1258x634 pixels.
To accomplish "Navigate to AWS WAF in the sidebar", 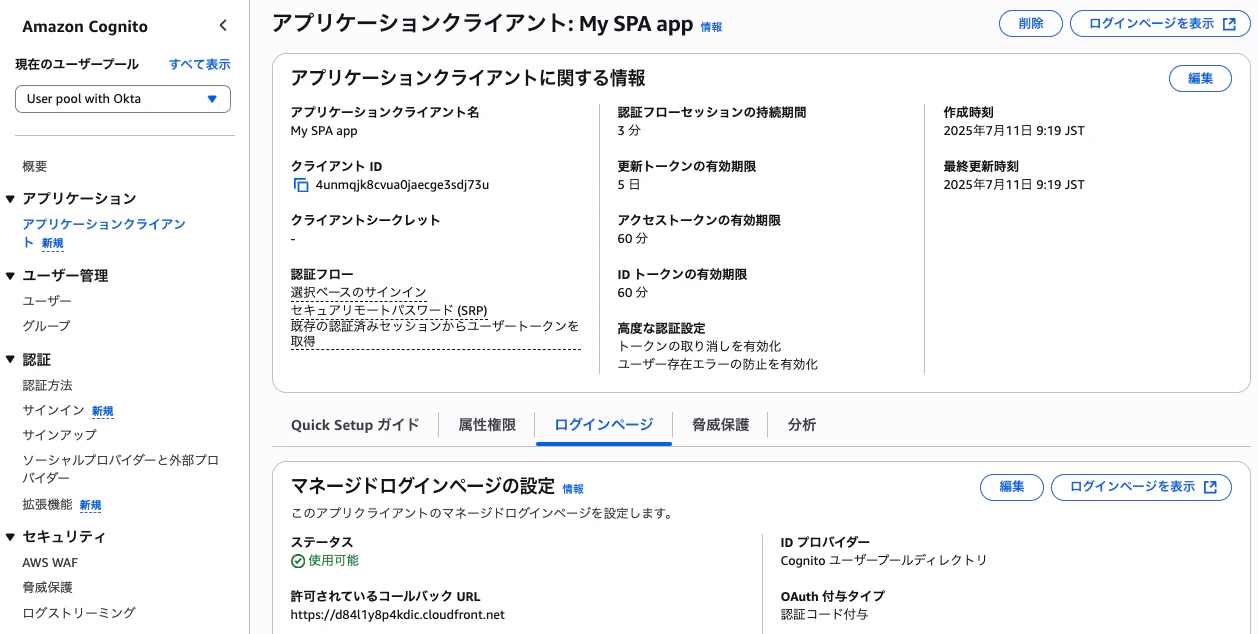I will pyautogui.click(x=50, y=563).
